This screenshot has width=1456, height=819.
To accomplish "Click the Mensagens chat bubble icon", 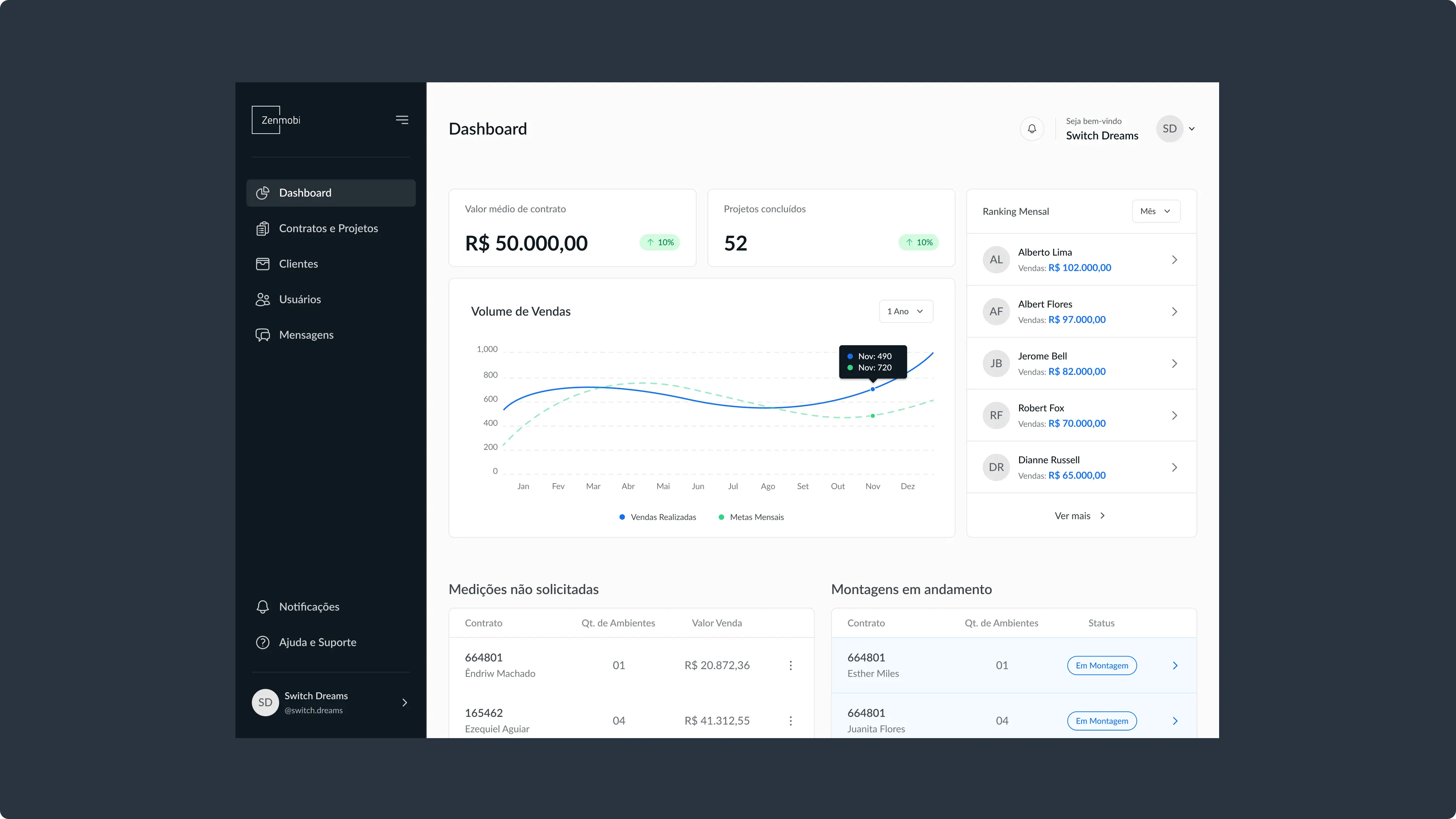I will pyautogui.click(x=262, y=335).
